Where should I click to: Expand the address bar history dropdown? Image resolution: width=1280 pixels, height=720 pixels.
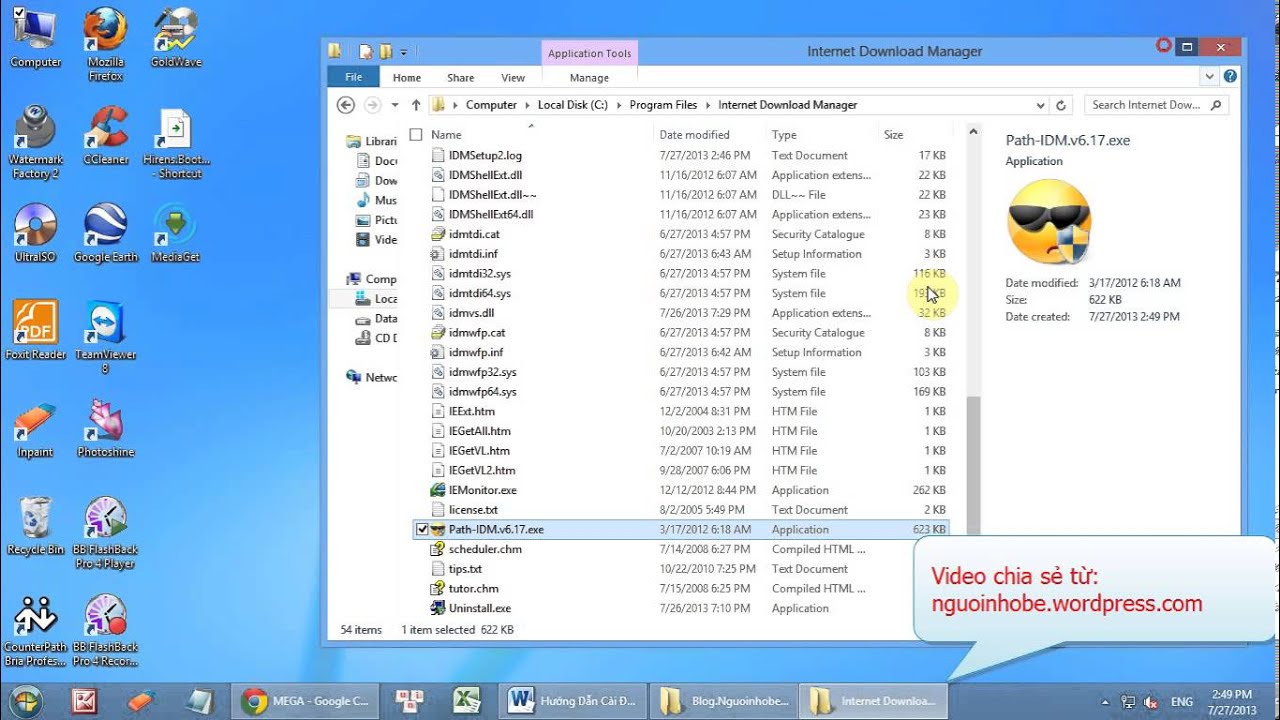pos(1041,105)
